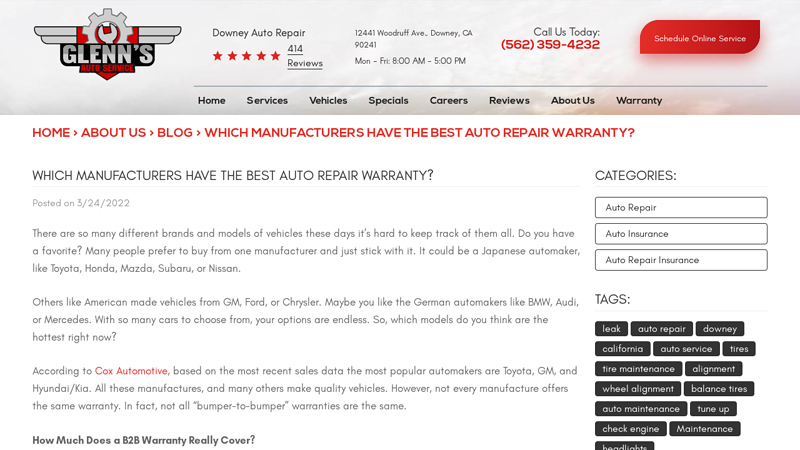The image size is (800, 450).
Task: Click the 'california' tag
Action: coord(622,349)
